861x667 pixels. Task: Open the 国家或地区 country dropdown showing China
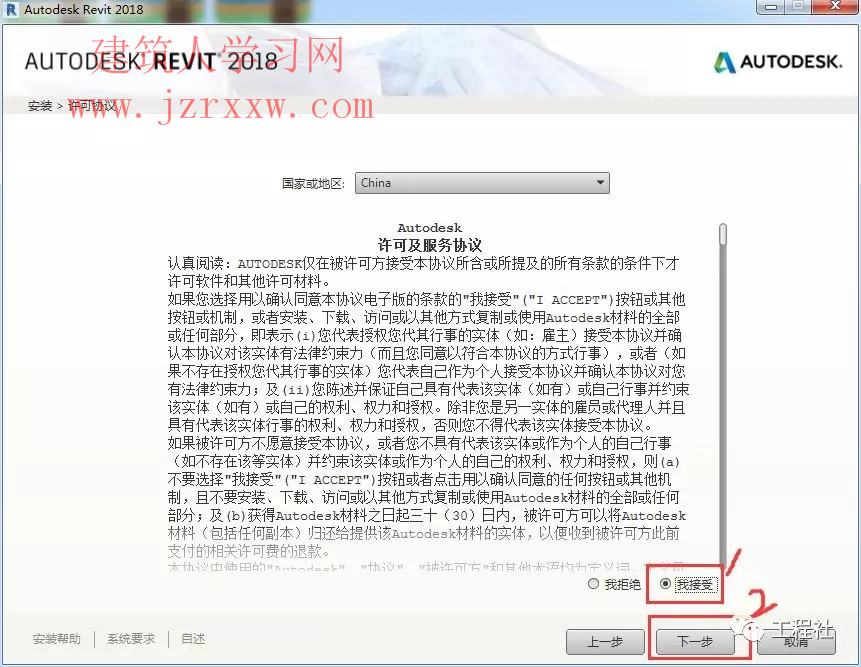(x=482, y=183)
